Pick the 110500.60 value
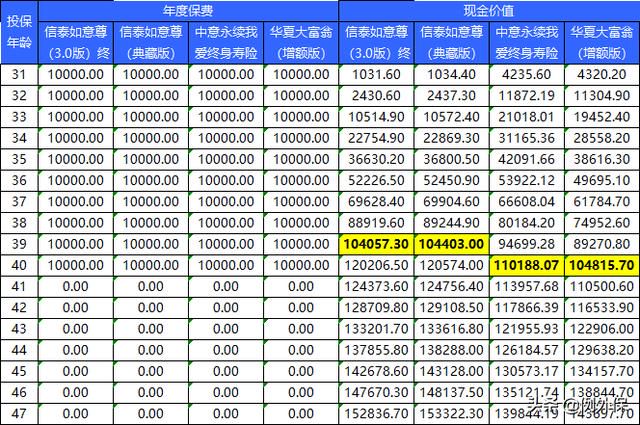Viewport: 640px width, 425px height. point(602,287)
